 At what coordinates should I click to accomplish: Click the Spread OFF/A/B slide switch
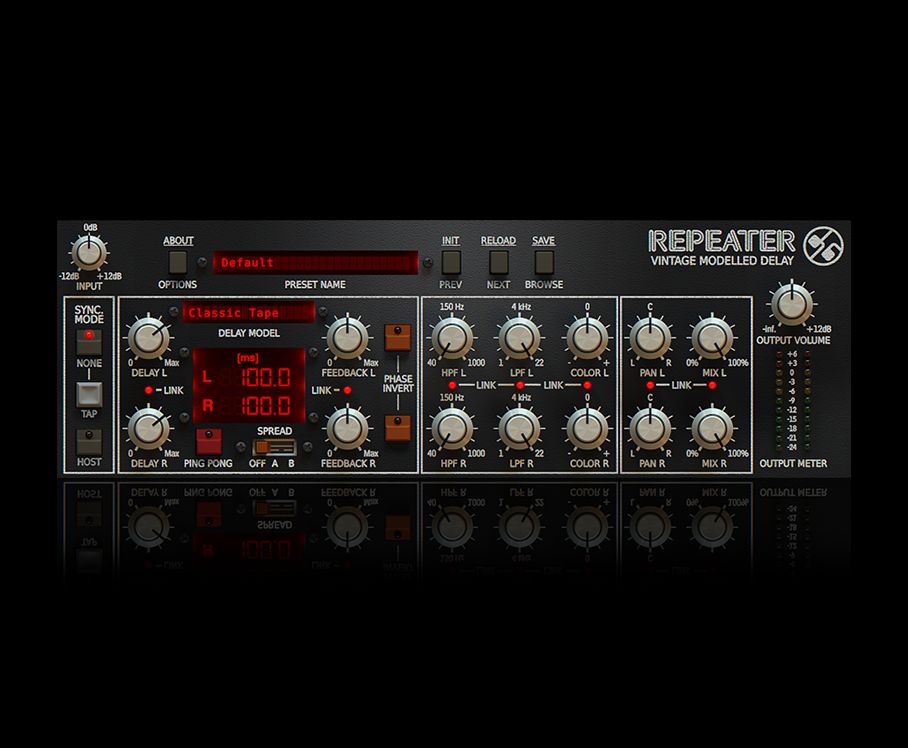(x=274, y=448)
